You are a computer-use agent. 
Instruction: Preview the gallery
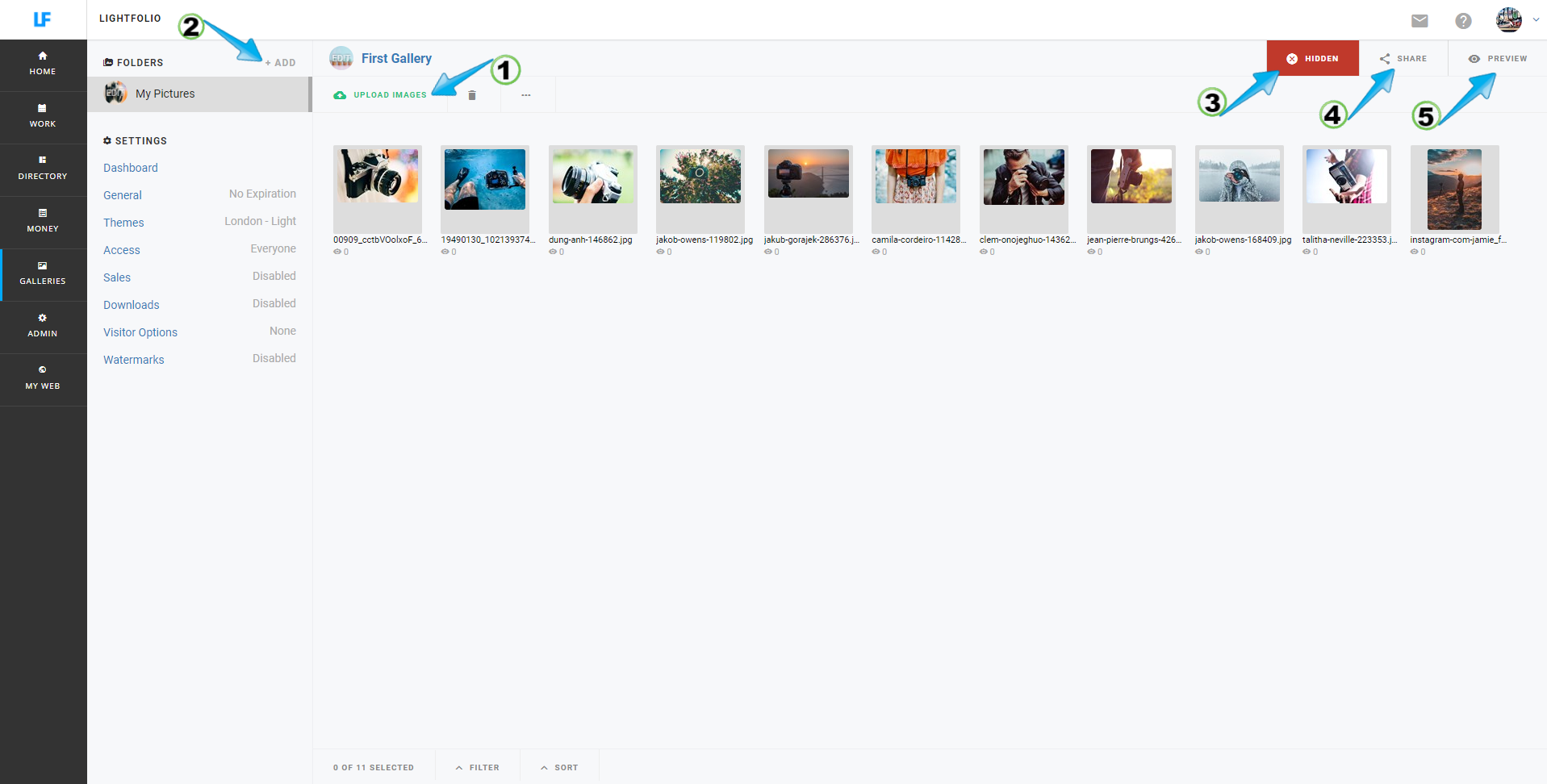pos(1498,58)
